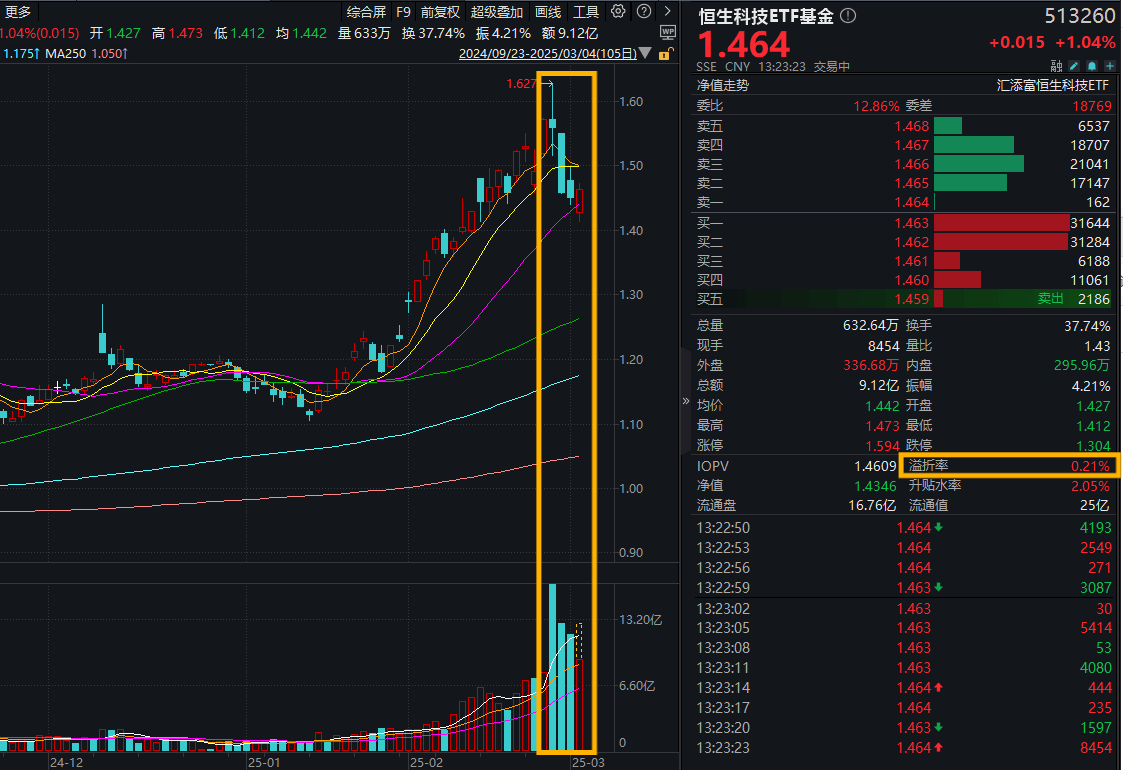Open the F9 overview page
The image size is (1123, 770).
point(403,12)
